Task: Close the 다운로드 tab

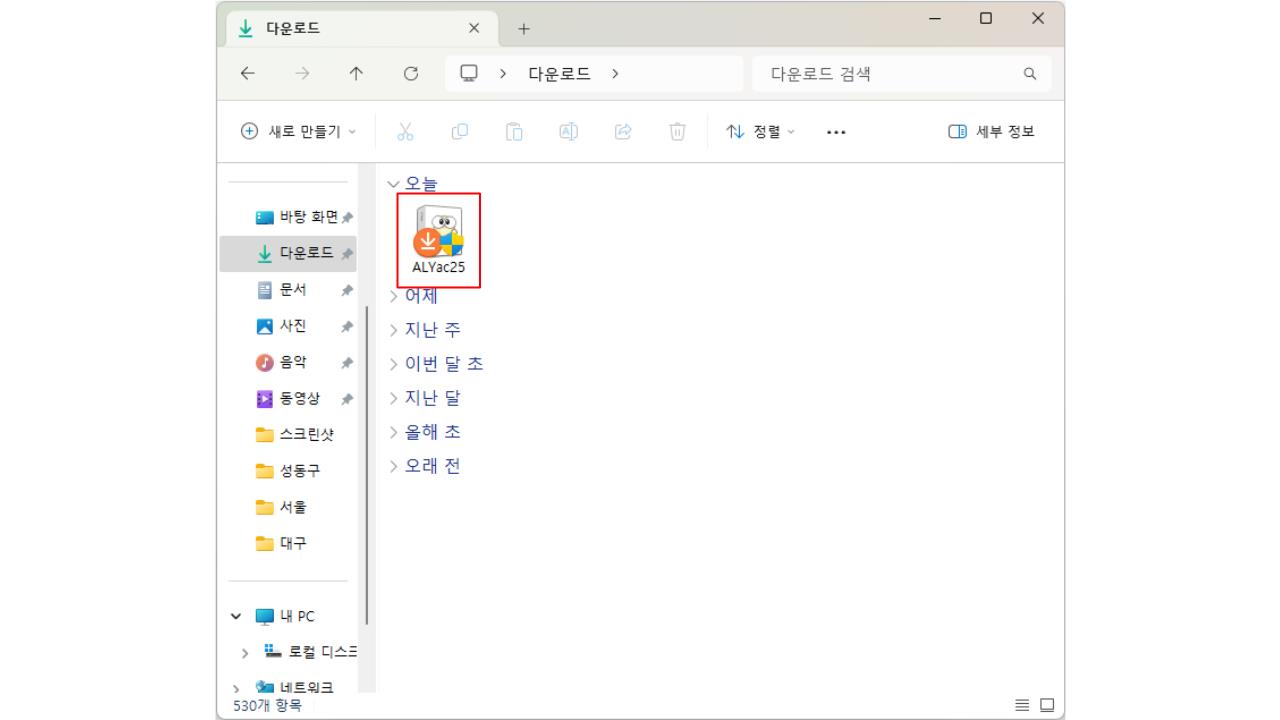Action: coord(474,29)
